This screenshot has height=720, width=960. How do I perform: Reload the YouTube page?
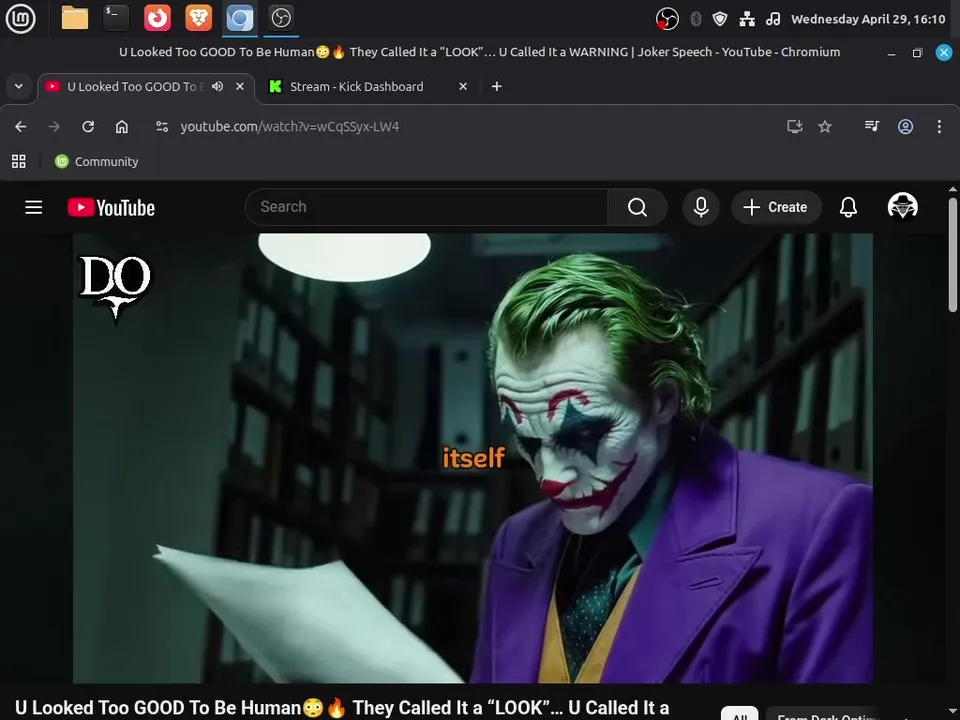(88, 126)
